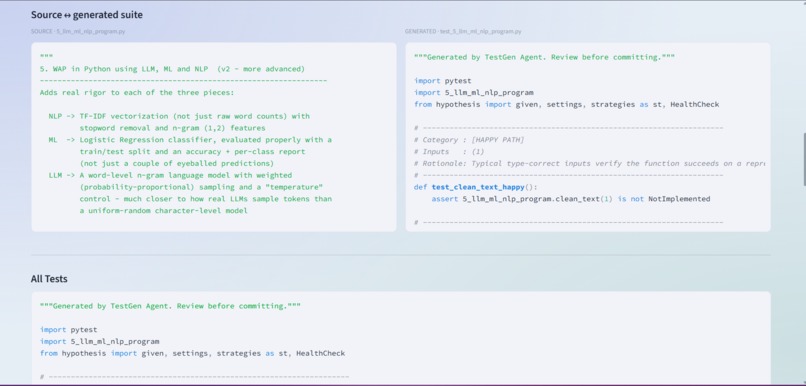Click "import 5_llm_ml_nlp_program" in the generated panel

tap(473, 93)
